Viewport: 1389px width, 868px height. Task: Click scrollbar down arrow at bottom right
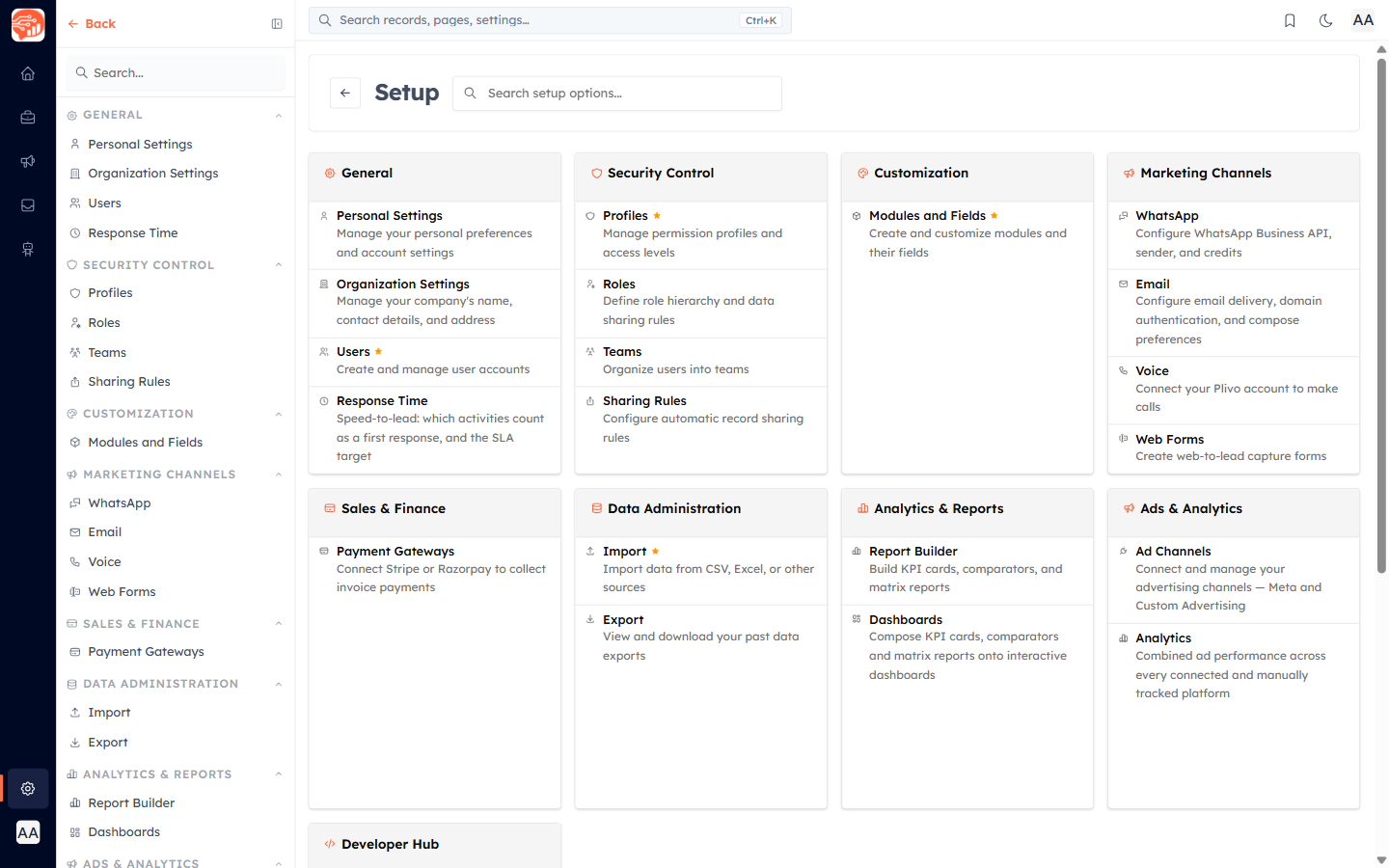[x=1381, y=859]
